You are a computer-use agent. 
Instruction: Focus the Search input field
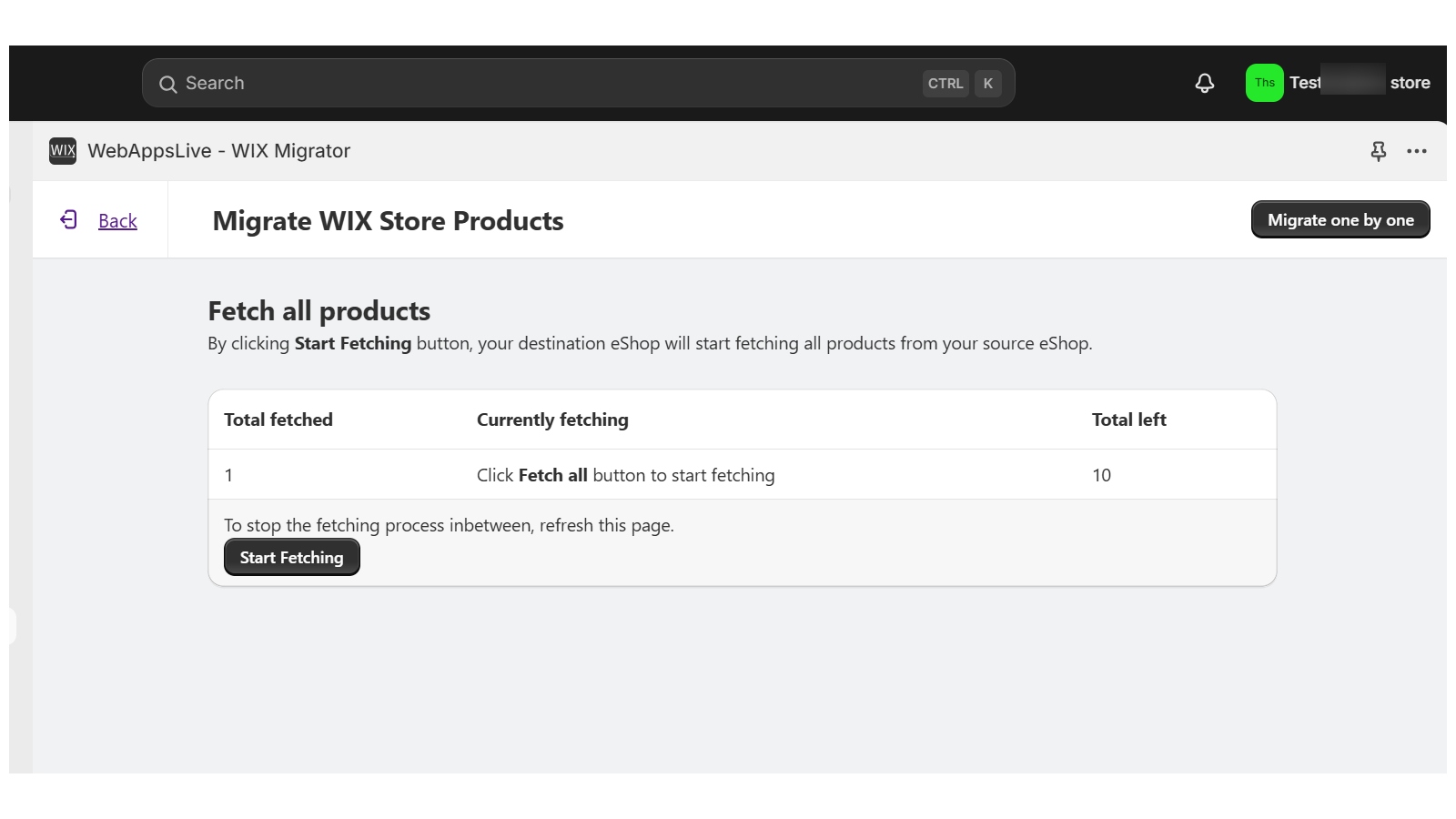pyautogui.click(x=578, y=83)
